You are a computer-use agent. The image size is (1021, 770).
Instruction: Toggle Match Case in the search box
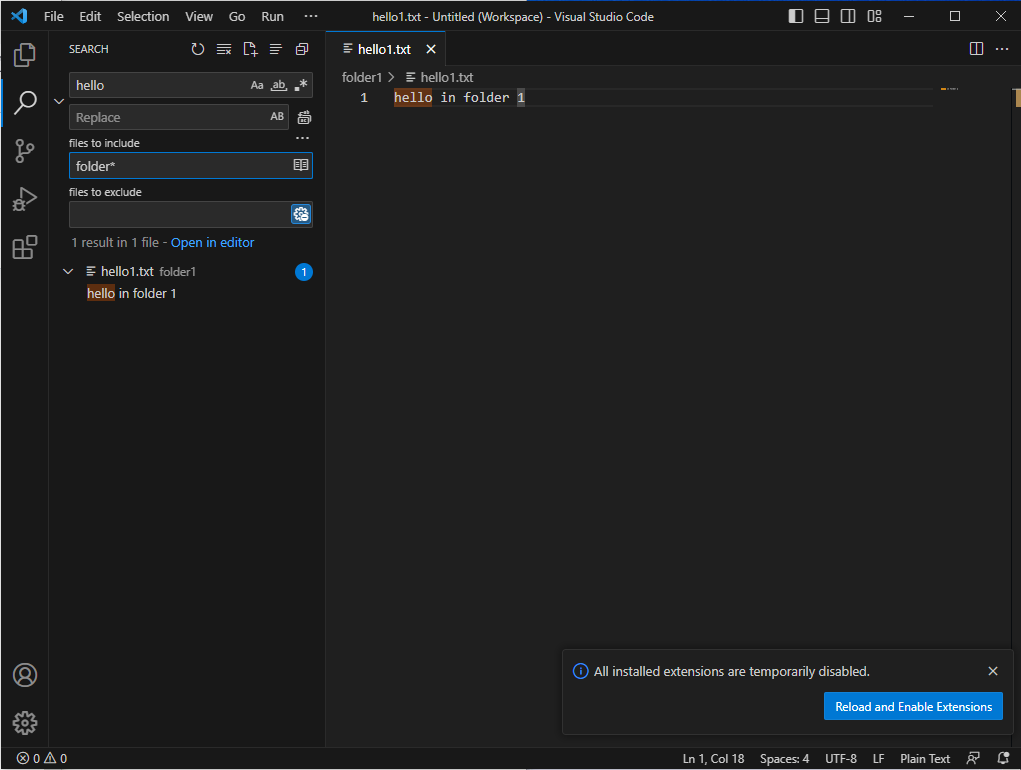(x=256, y=85)
